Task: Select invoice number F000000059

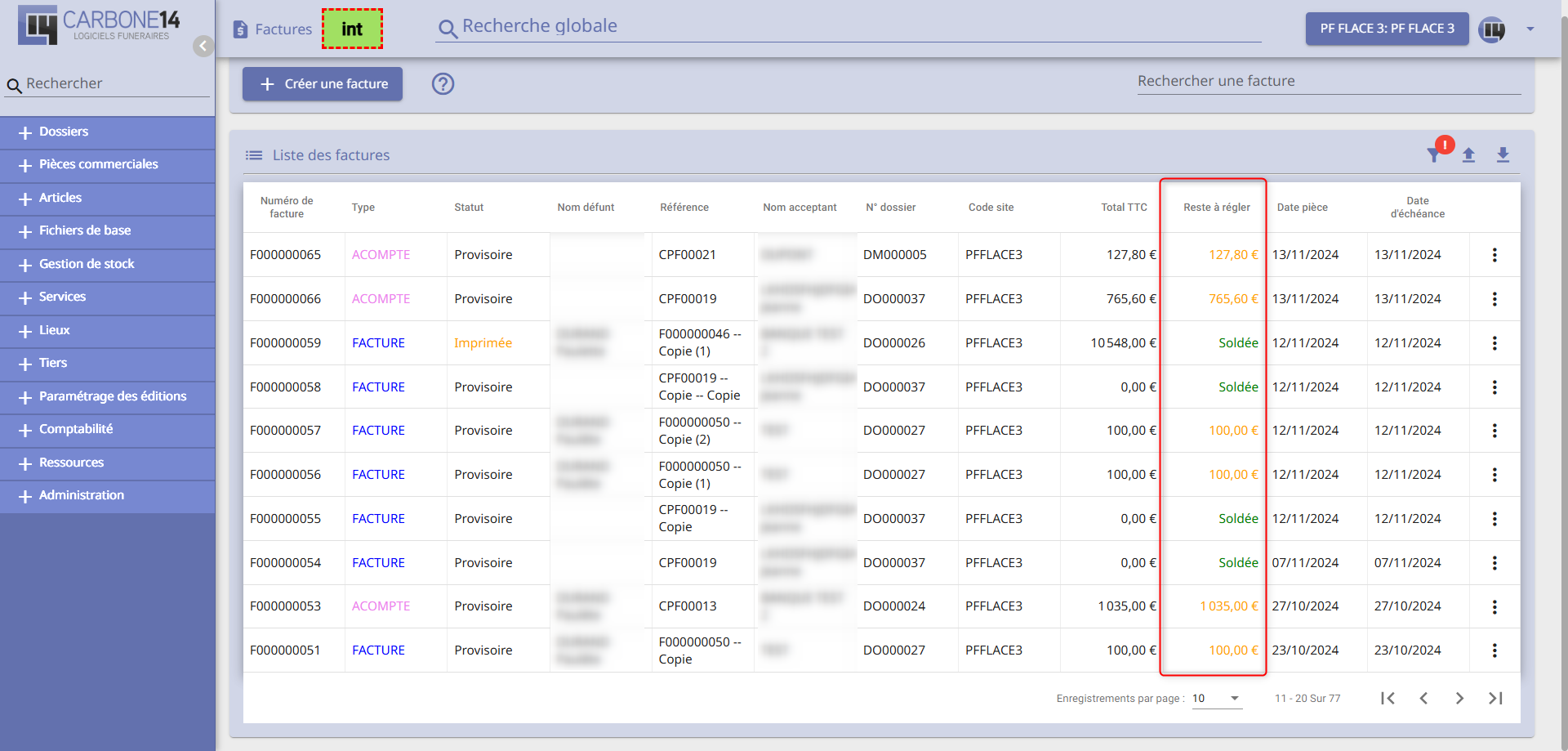Action: tap(285, 343)
